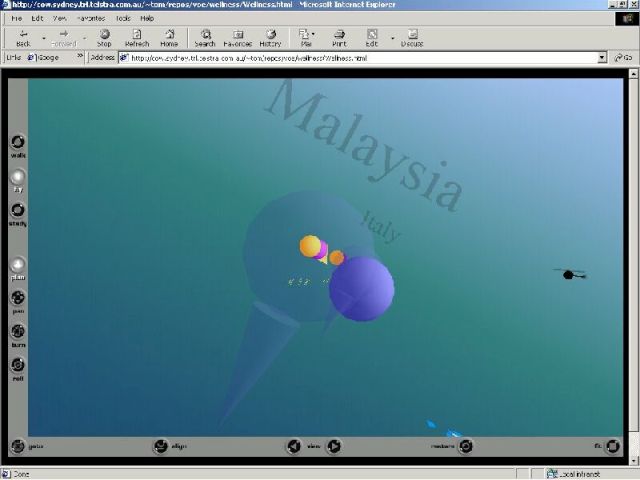The image size is (640, 480).
Task: Click the Refresh toolbar button
Action: [x=137, y=38]
